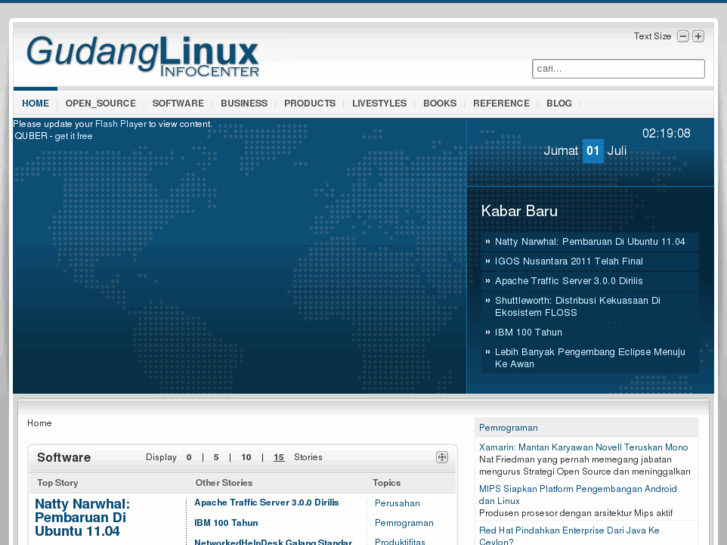This screenshot has height=545, width=727.
Task: Click the GudangLinux InfoCenter logo
Action: pos(143,56)
